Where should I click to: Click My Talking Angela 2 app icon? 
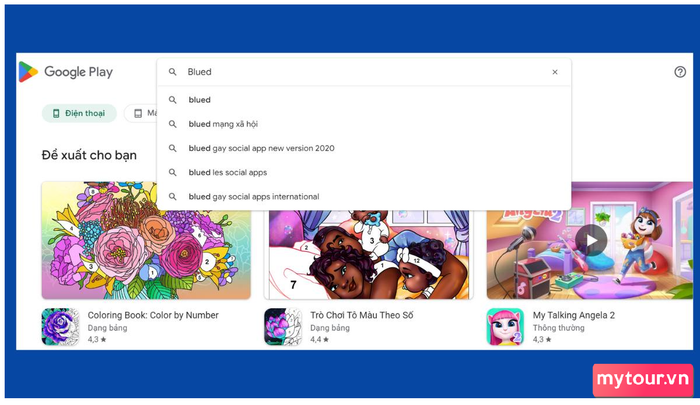(505, 326)
